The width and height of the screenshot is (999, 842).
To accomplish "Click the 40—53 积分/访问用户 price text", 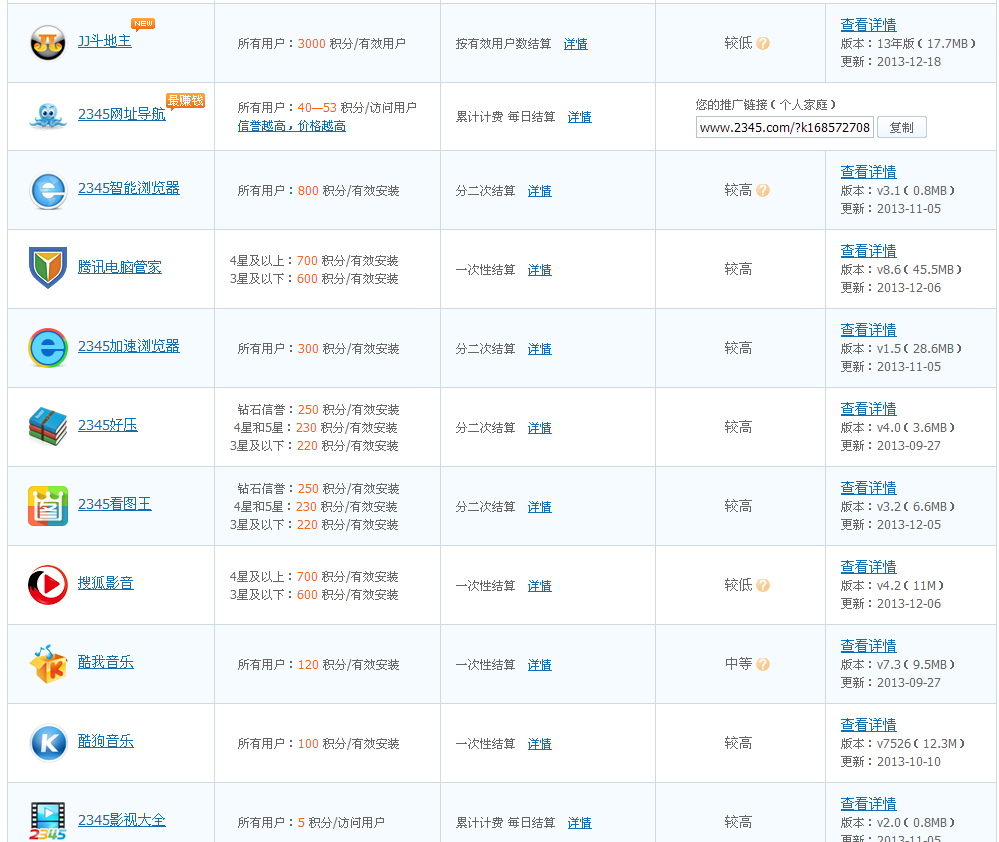I will click(357, 108).
